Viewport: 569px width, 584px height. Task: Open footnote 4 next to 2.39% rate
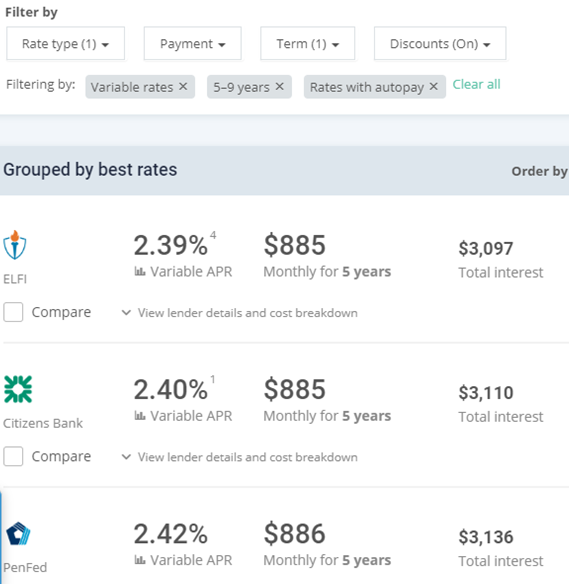213,235
